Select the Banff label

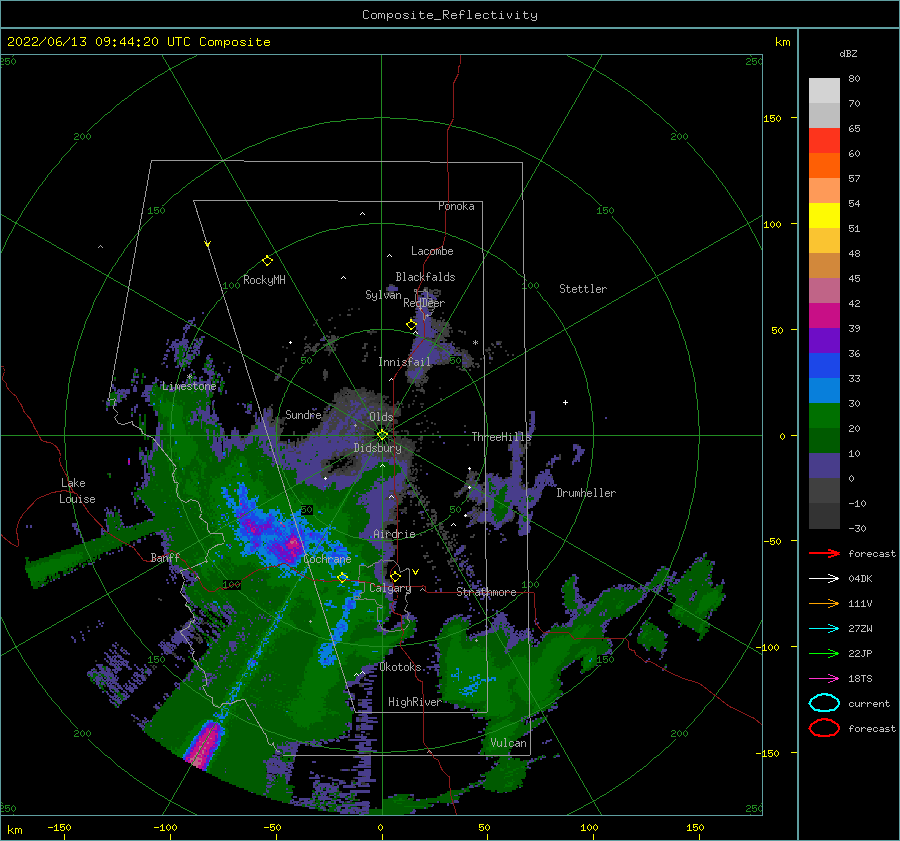[165, 557]
